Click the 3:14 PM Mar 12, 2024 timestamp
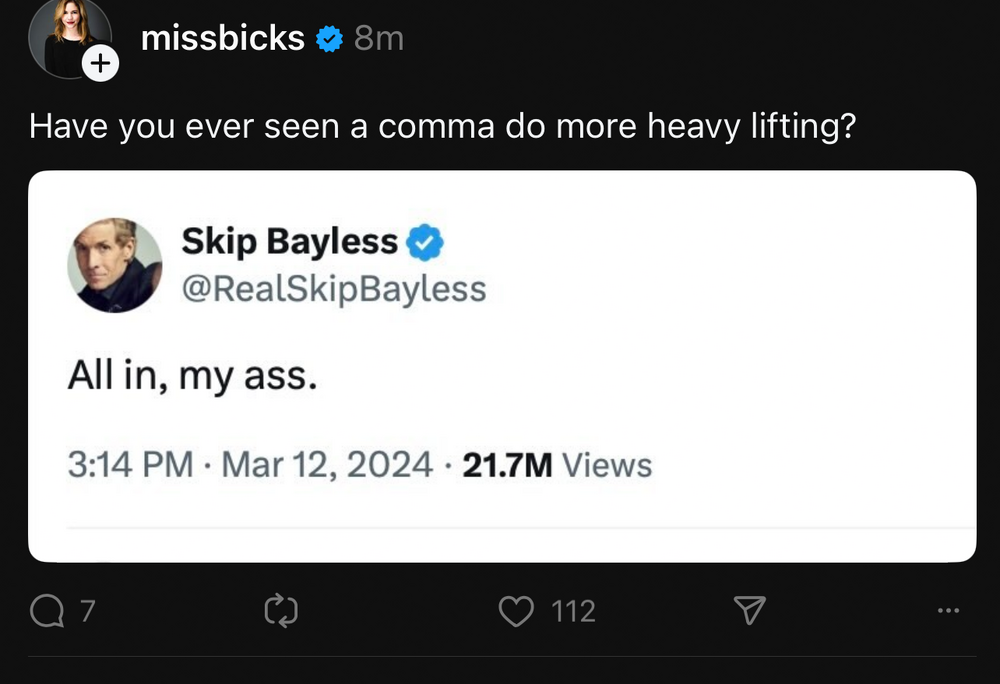Screen dimensions: 1000x684 (250, 465)
